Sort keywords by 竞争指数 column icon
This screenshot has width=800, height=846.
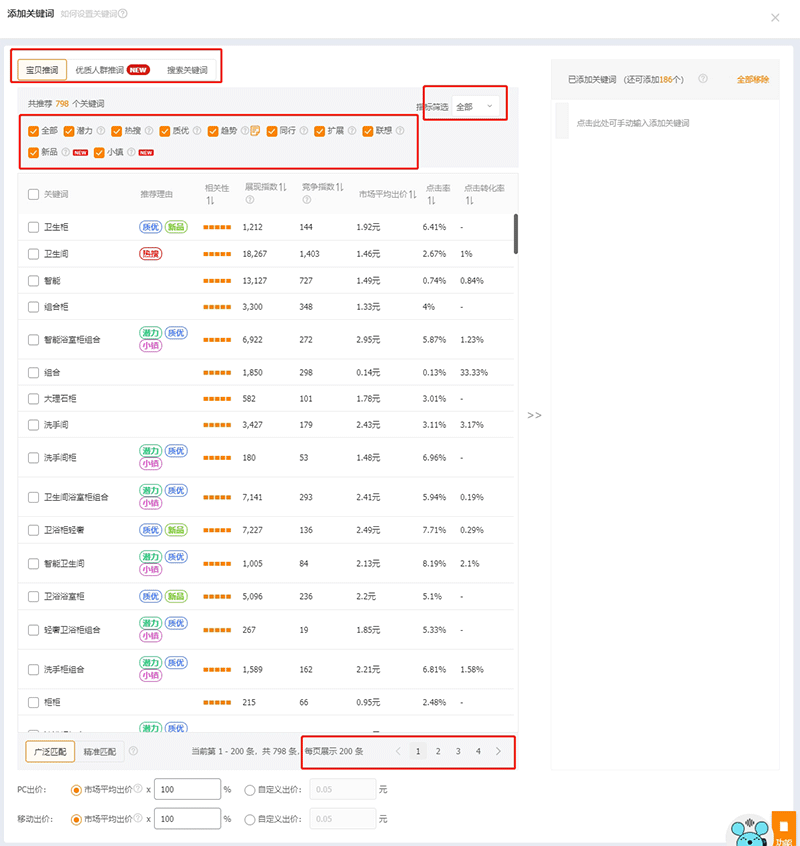339,187
